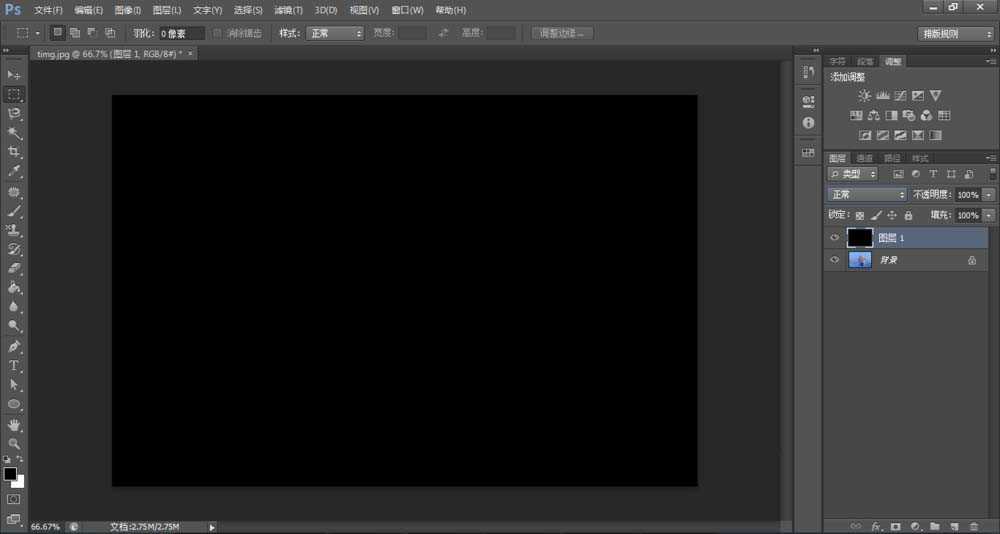Screen dimensions: 1000x534
Task: Pick the Eyedropper tool
Action: coord(14,172)
